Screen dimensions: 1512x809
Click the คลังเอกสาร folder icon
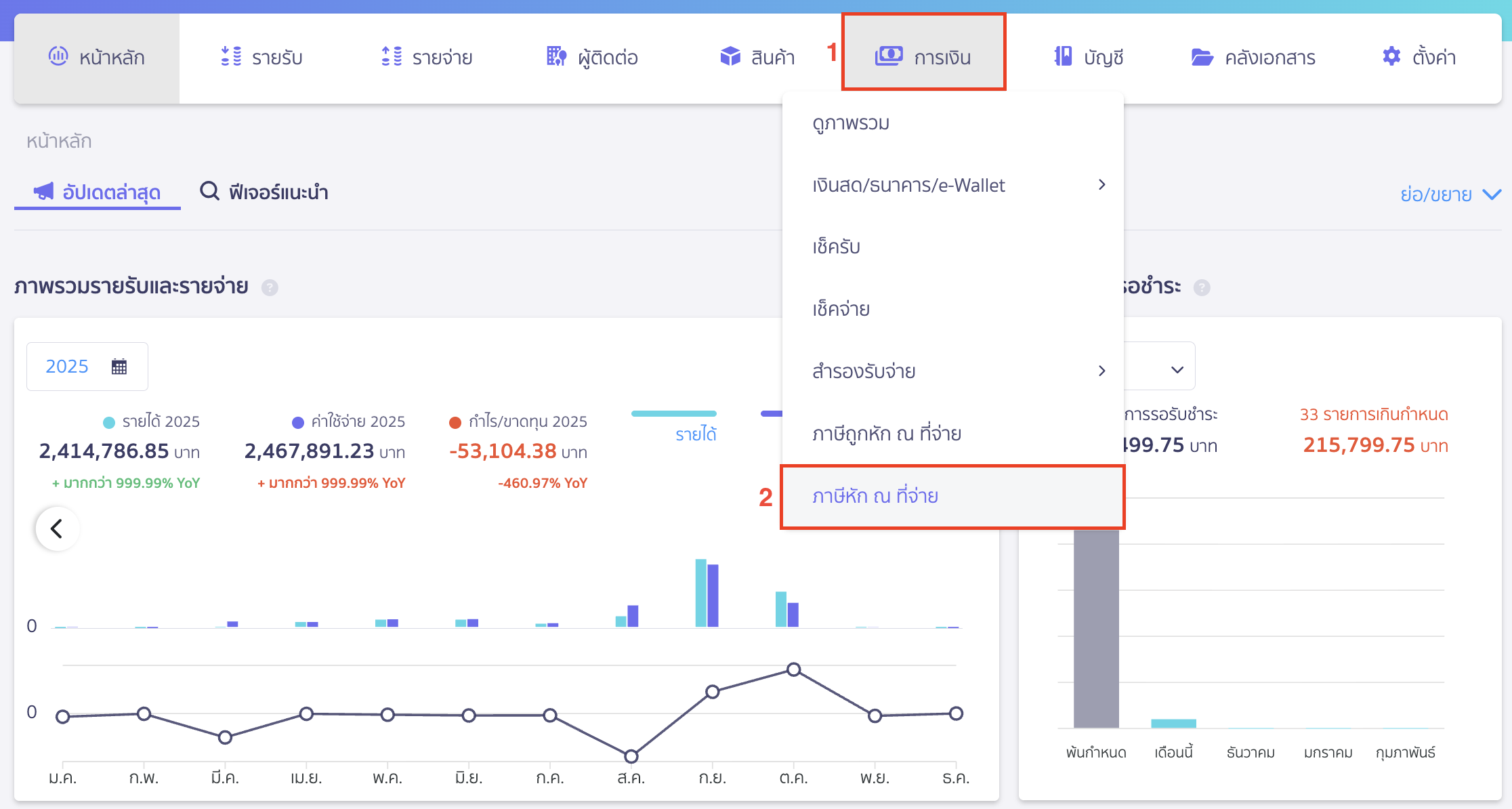[x=1202, y=57]
